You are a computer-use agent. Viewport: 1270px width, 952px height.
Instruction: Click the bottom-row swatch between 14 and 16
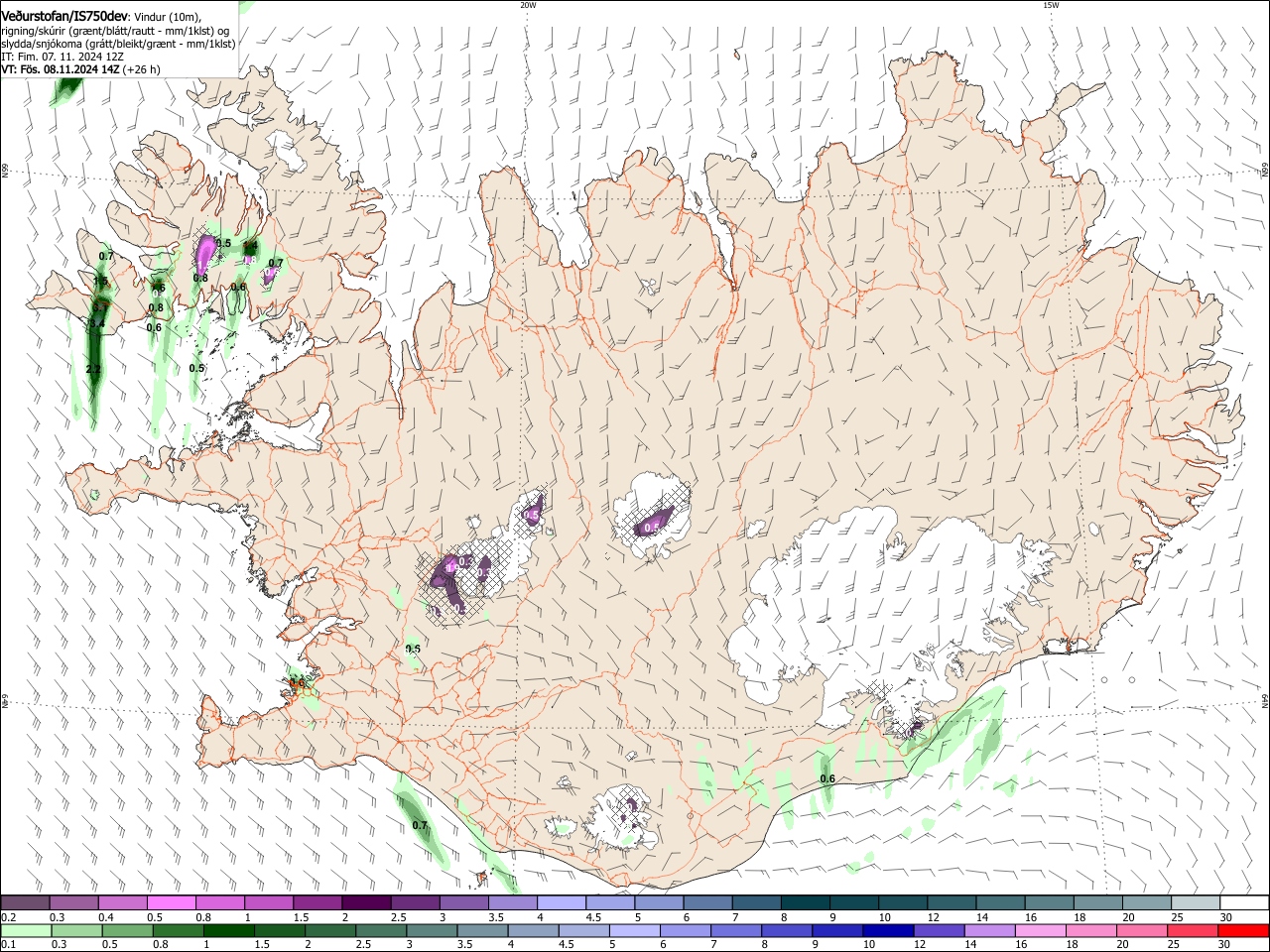click(990, 931)
